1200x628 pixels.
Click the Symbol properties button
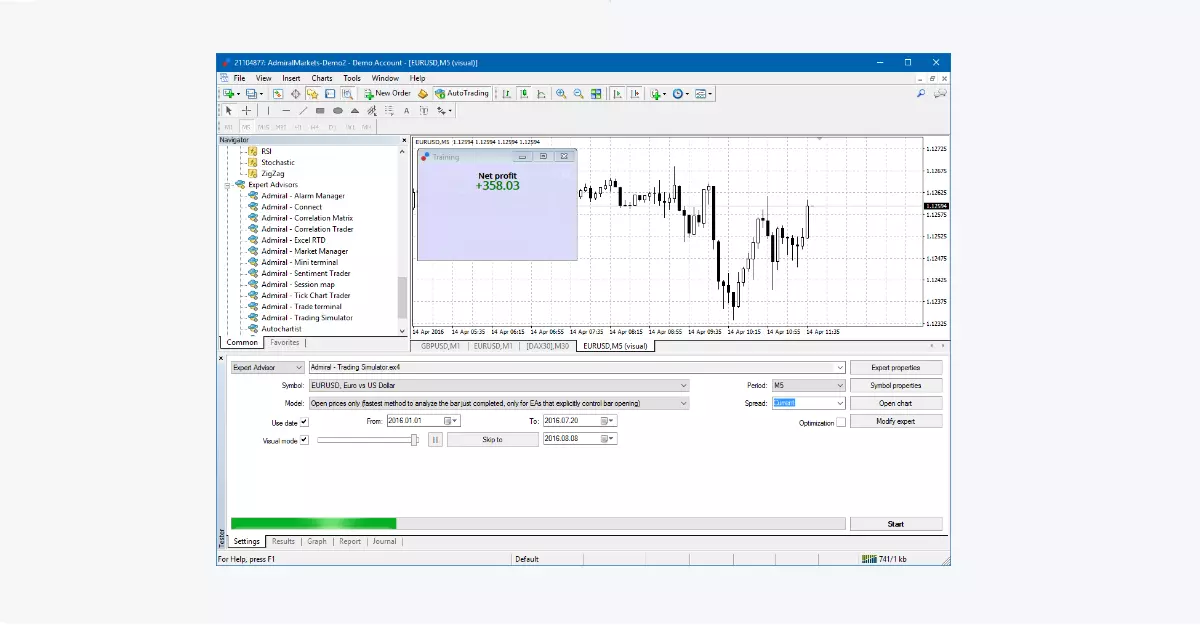tap(896, 385)
